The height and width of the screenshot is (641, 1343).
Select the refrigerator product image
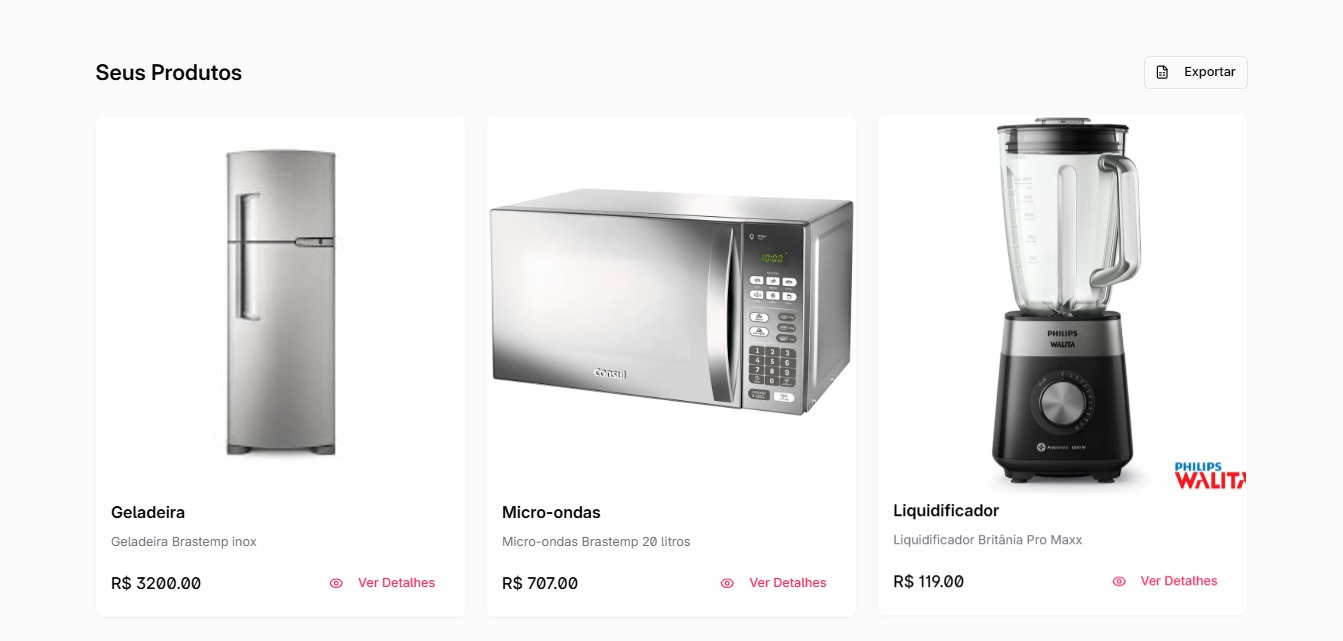pos(280,302)
